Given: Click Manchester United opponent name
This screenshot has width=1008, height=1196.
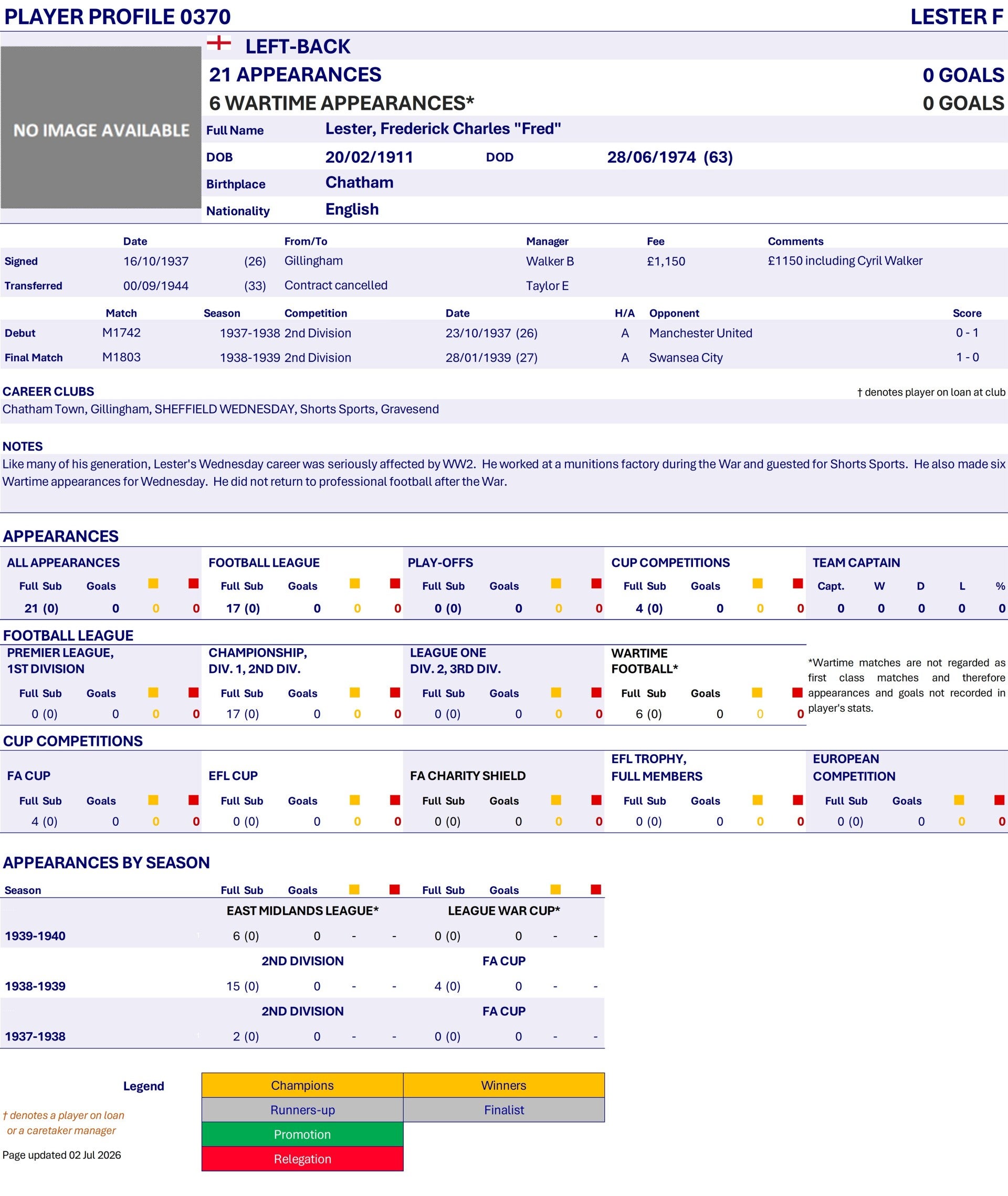Looking at the screenshot, I should coord(700,332).
